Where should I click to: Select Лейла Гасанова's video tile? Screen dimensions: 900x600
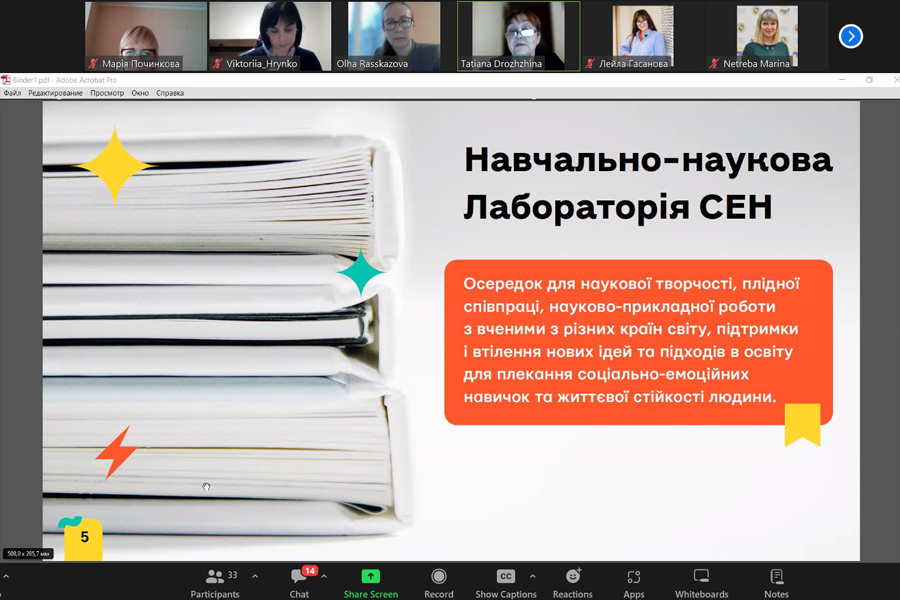click(642, 36)
